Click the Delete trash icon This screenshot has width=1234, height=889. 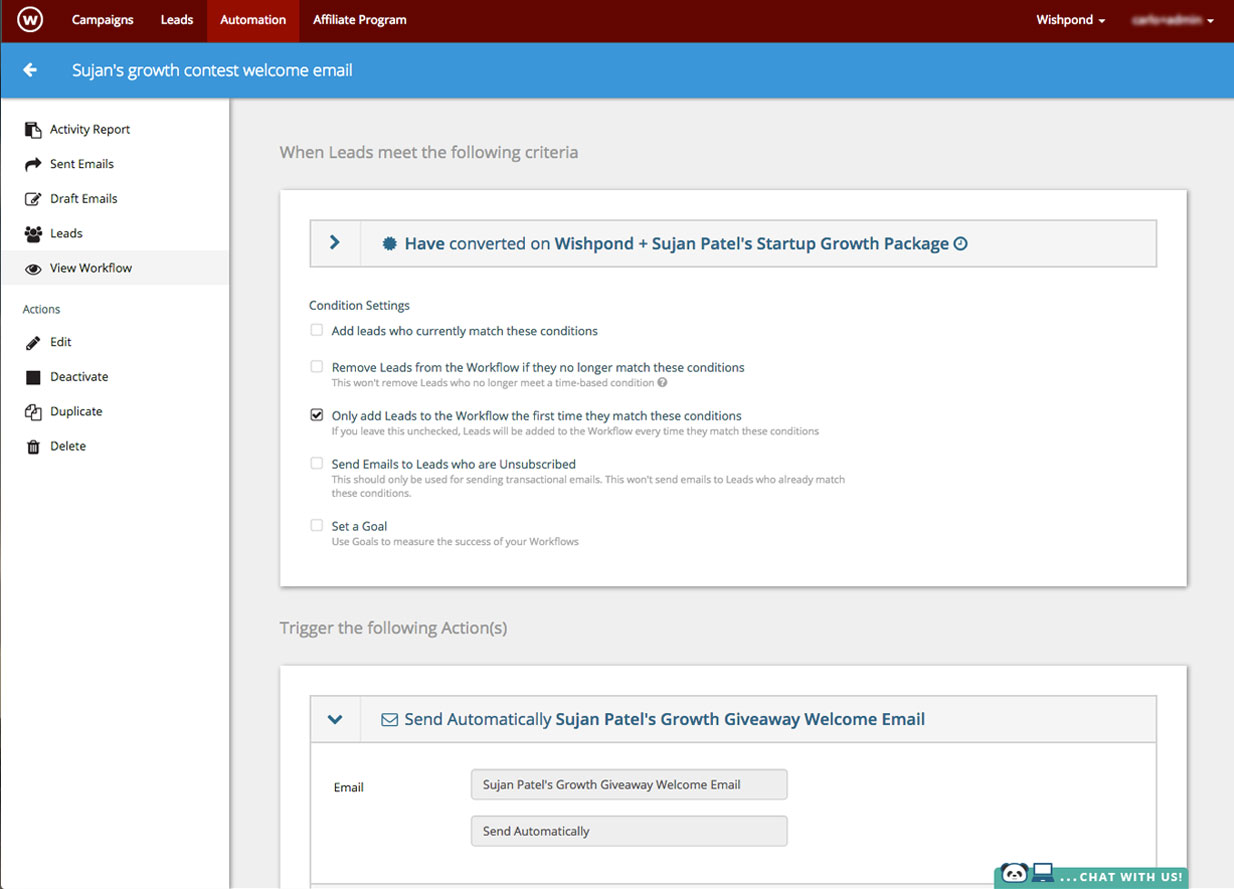click(33, 446)
